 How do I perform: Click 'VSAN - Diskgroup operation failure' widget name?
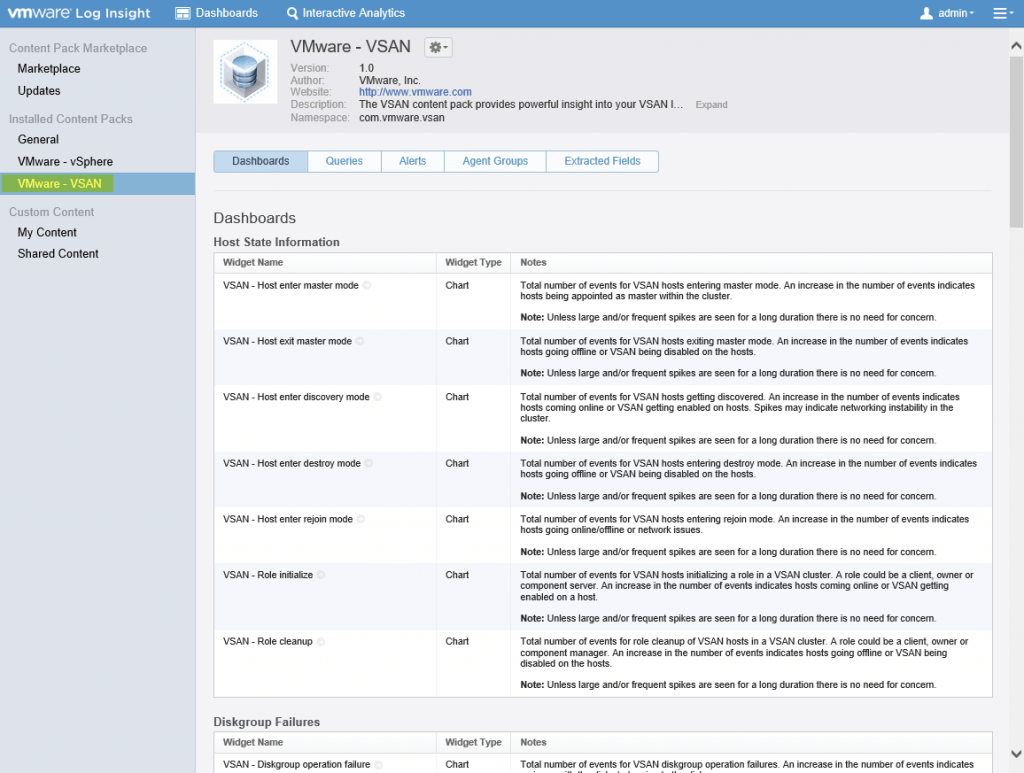point(296,765)
